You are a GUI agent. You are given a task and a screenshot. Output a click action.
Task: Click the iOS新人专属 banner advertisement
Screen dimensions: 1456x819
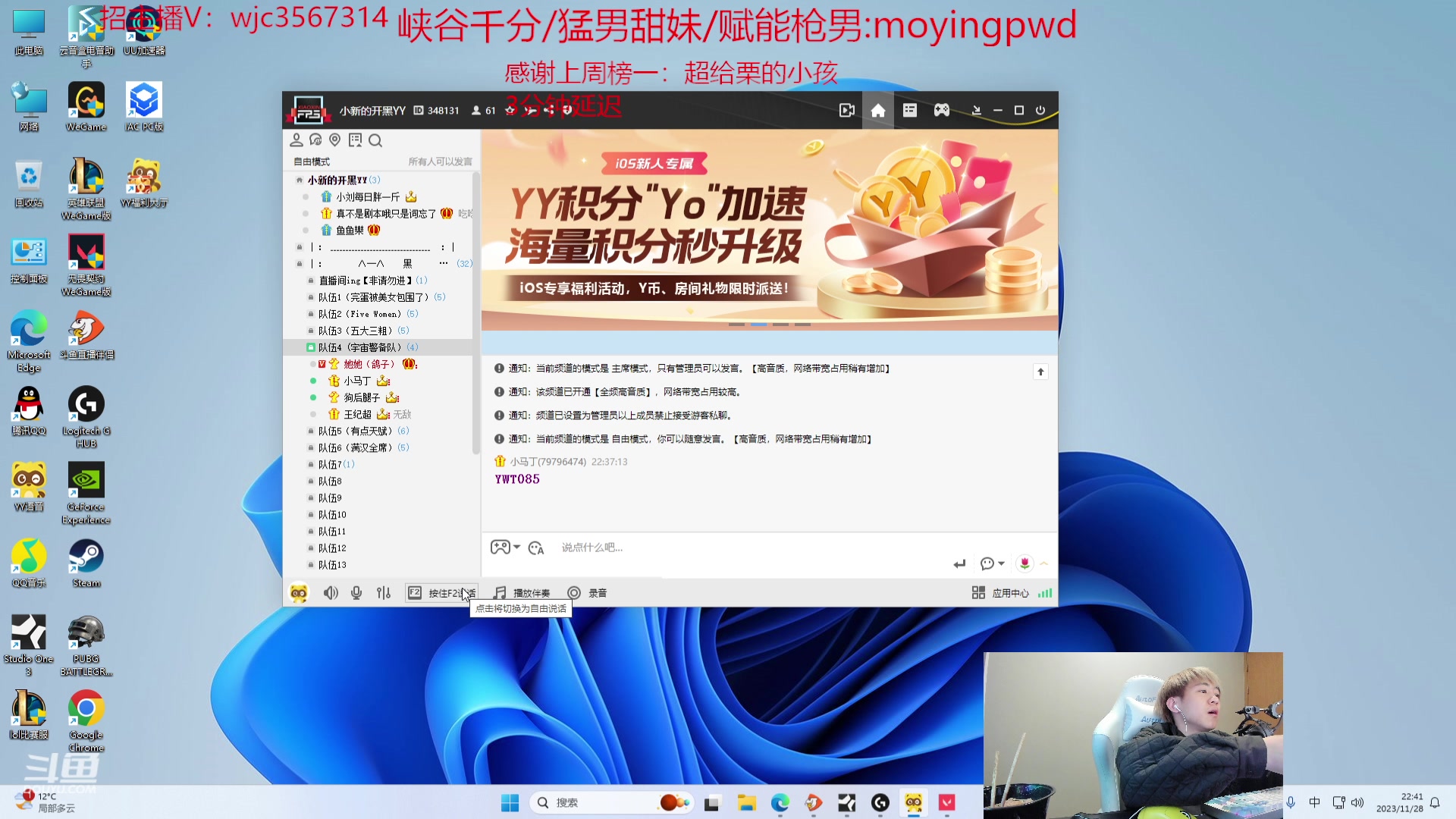[x=769, y=230]
